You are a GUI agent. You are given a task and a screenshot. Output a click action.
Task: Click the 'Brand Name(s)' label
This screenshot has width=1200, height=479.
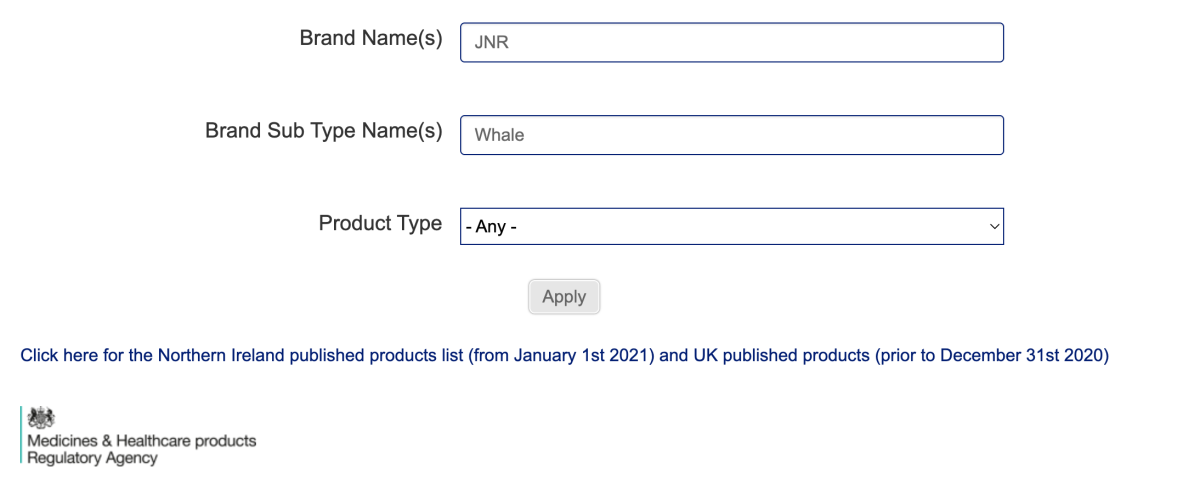(370, 39)
